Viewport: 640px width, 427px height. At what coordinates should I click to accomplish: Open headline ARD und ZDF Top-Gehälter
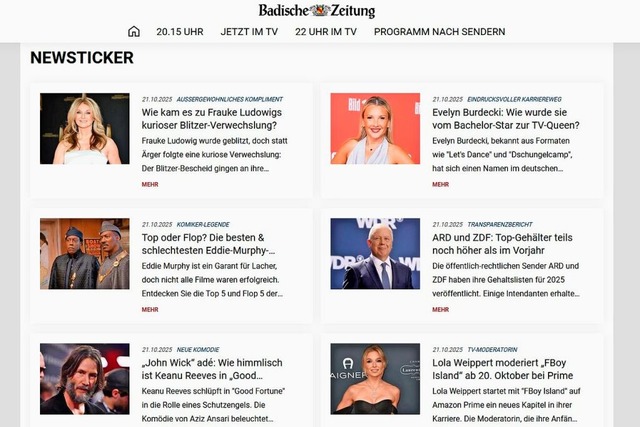[502, 244]
